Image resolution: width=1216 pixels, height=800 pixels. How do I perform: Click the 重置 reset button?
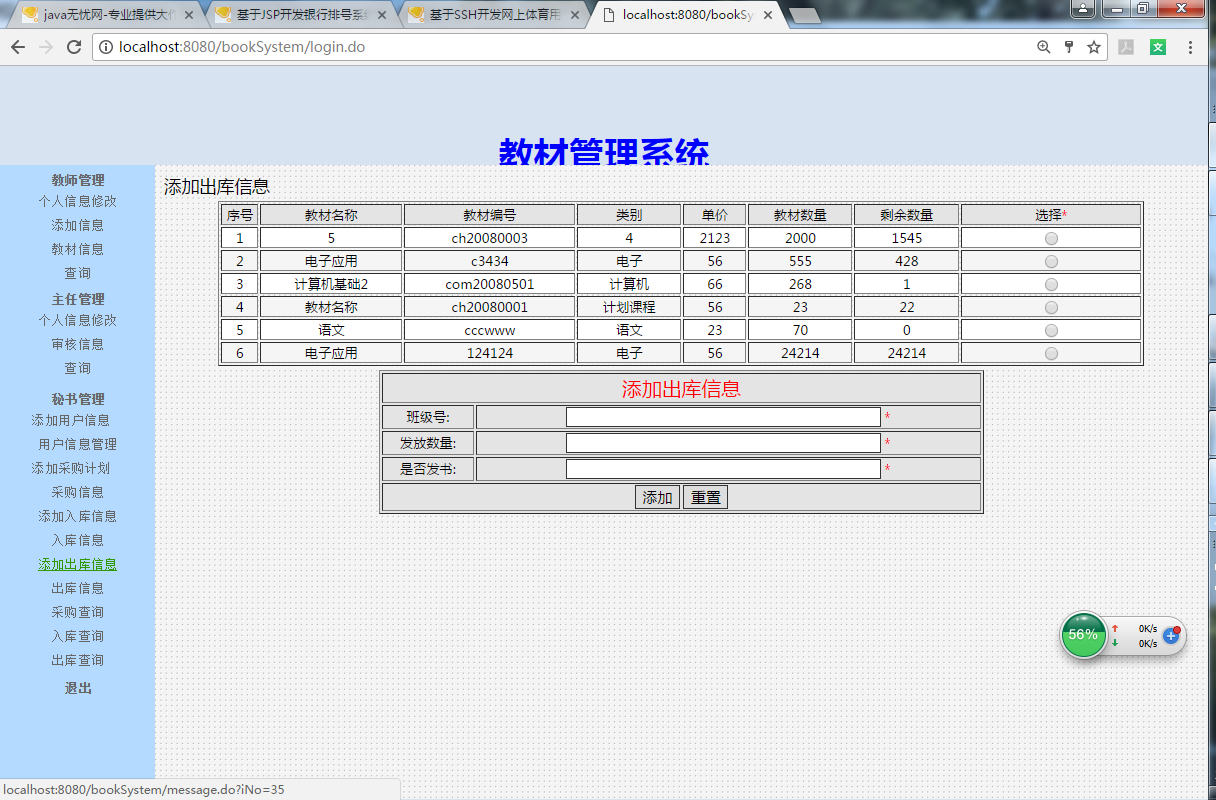(705, 497)
